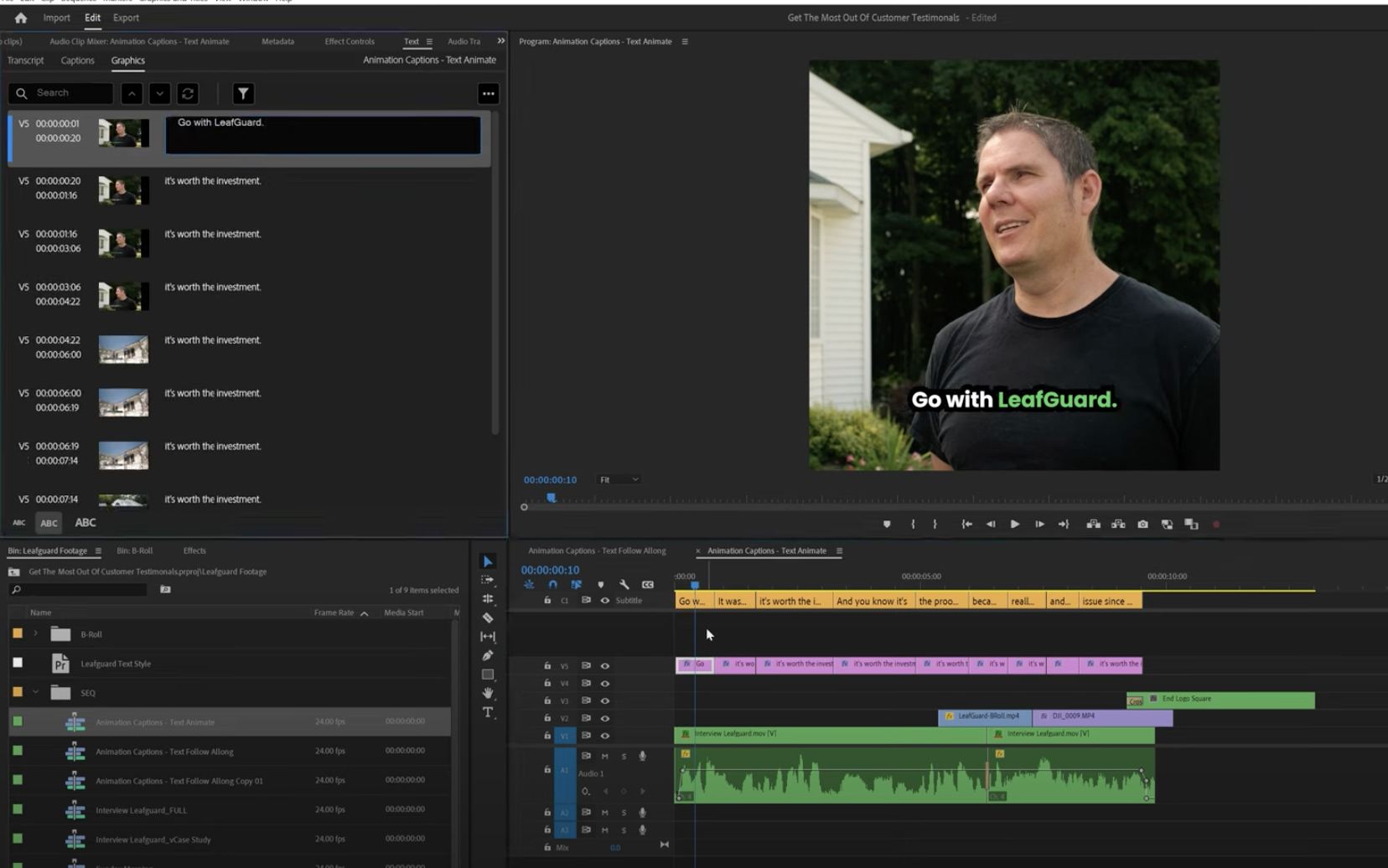Viewport: 1388px width, 868px height.
Task: Open Text panel hamburger menu
Action: pos(429,42)
